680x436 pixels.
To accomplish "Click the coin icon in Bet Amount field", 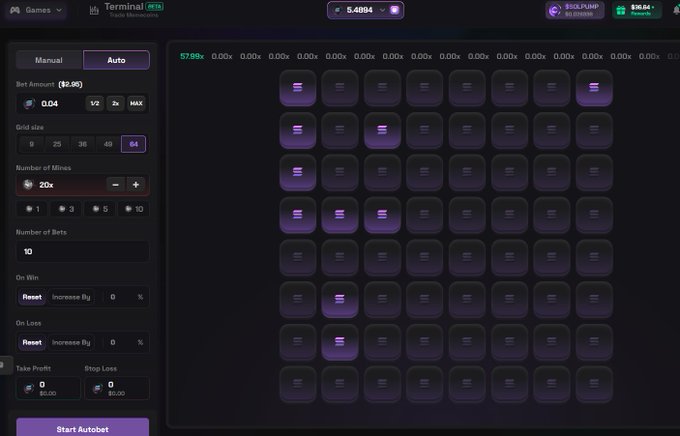I will (x=29, y=103).
